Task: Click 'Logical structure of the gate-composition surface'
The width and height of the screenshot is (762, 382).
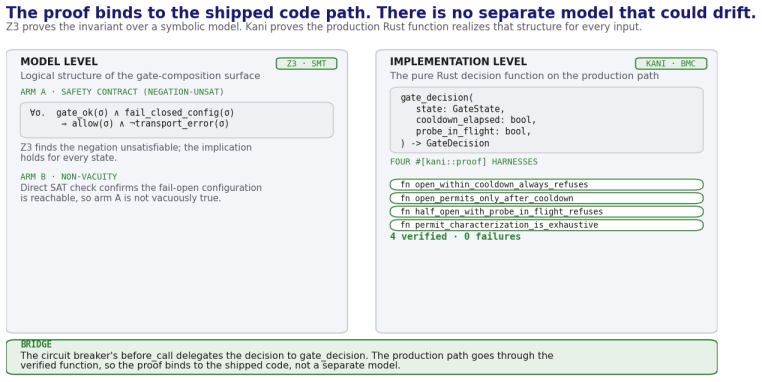Action: point(140,76)
